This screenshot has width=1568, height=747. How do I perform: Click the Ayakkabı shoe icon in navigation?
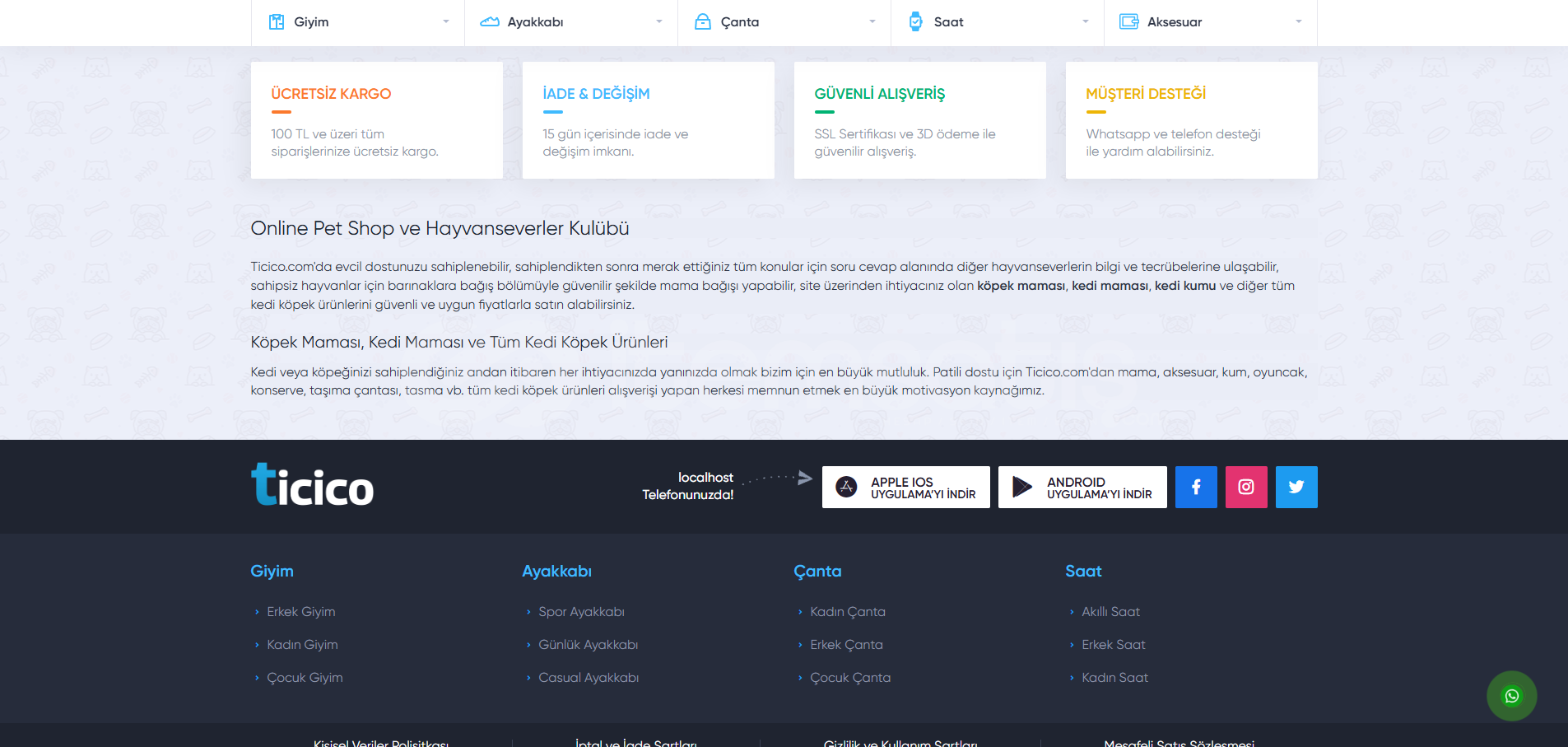(490, 22)
